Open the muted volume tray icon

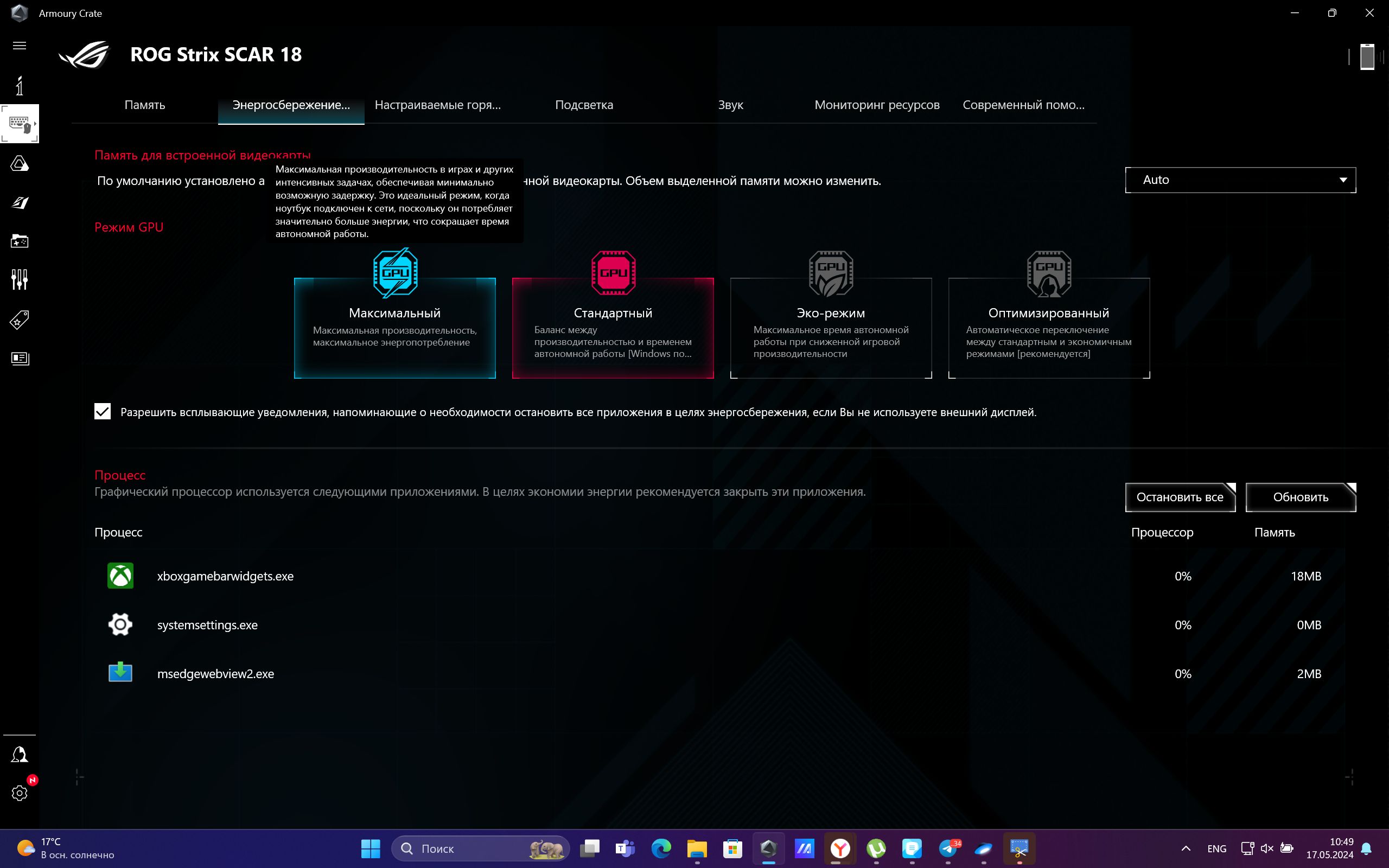pos(1267,848)
